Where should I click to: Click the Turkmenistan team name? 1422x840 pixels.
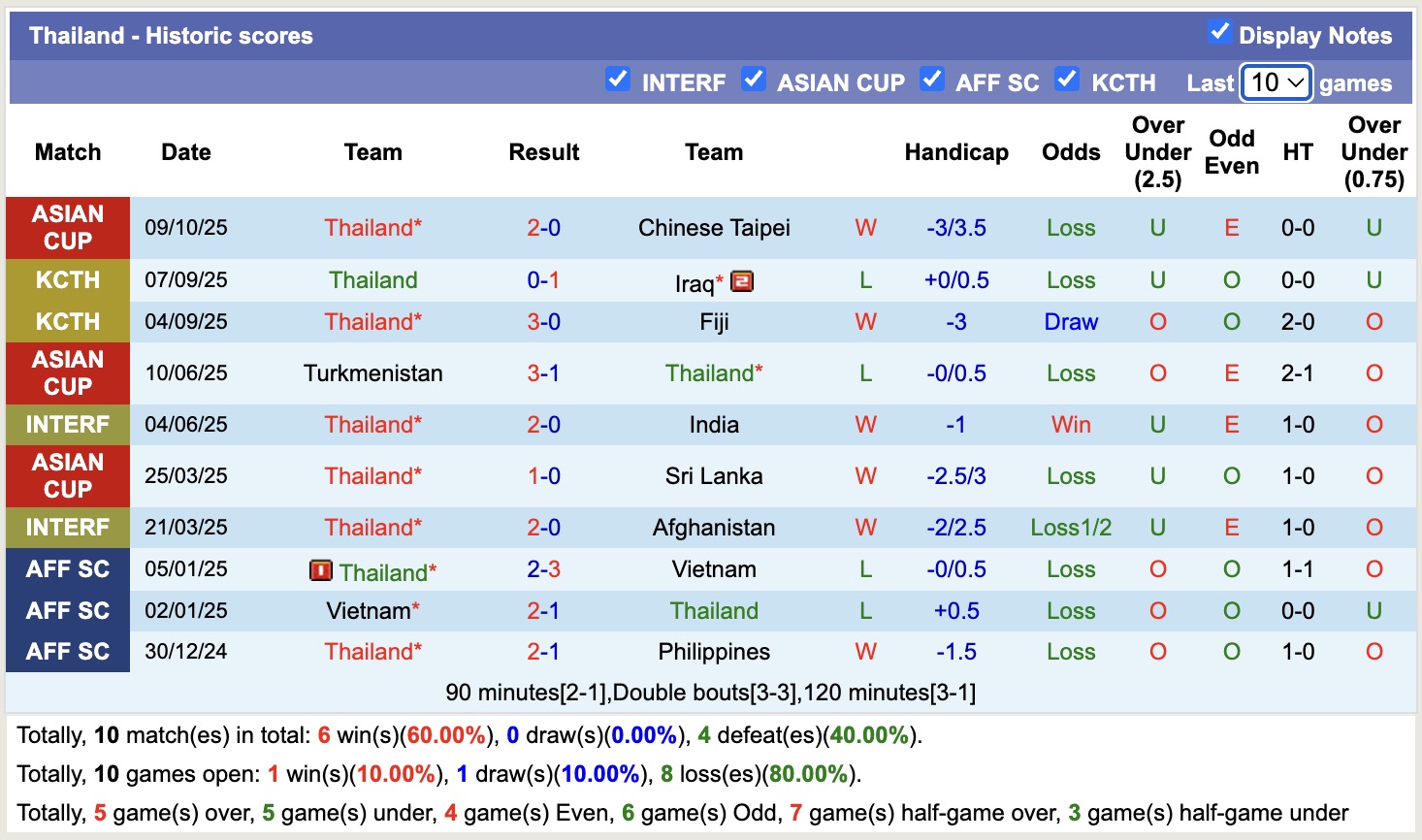pyautogui.click(x=372, y=373)
